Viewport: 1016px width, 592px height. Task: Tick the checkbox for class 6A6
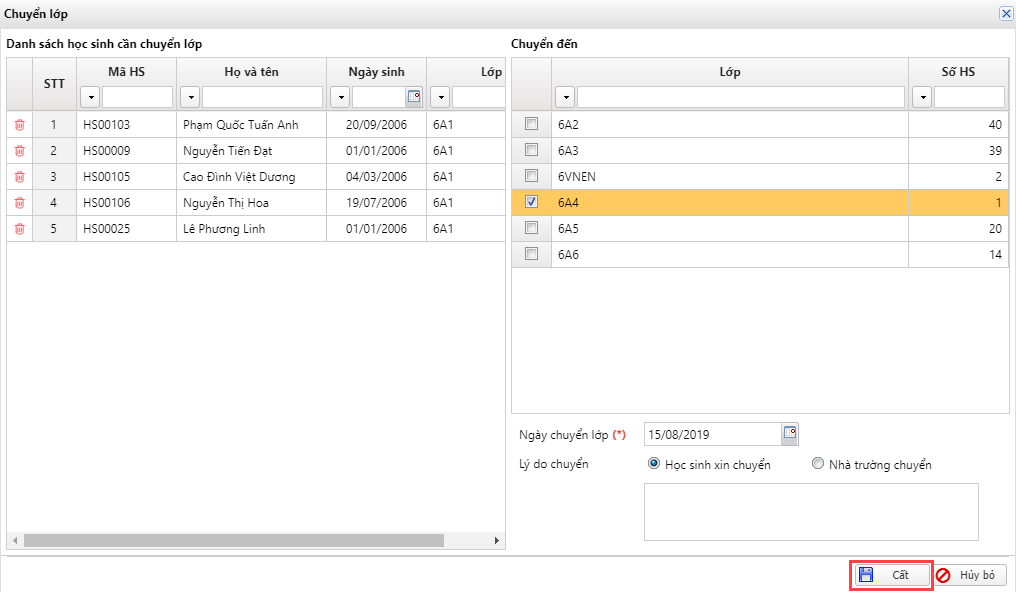[531, 254]
